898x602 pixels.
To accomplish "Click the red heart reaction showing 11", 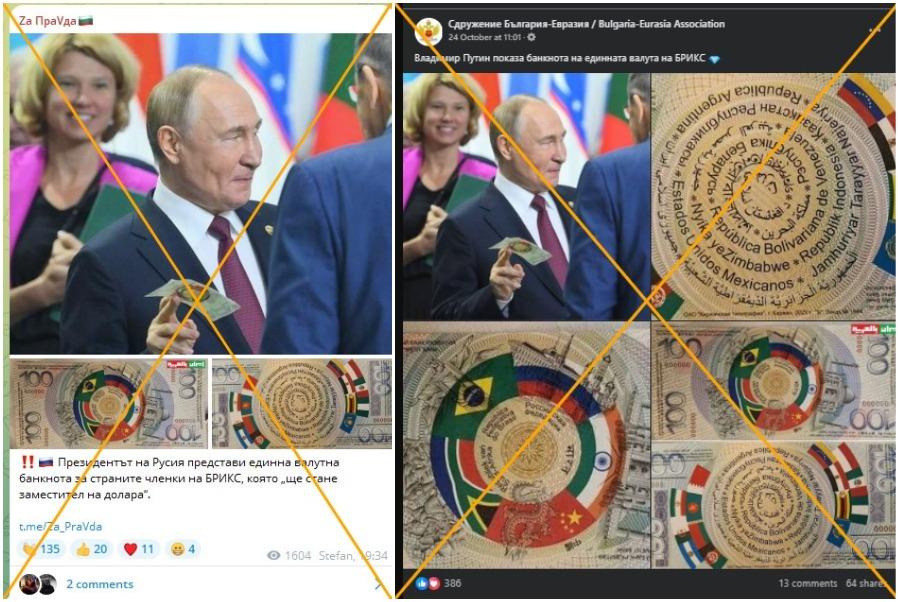I will [x=139, y=549].
